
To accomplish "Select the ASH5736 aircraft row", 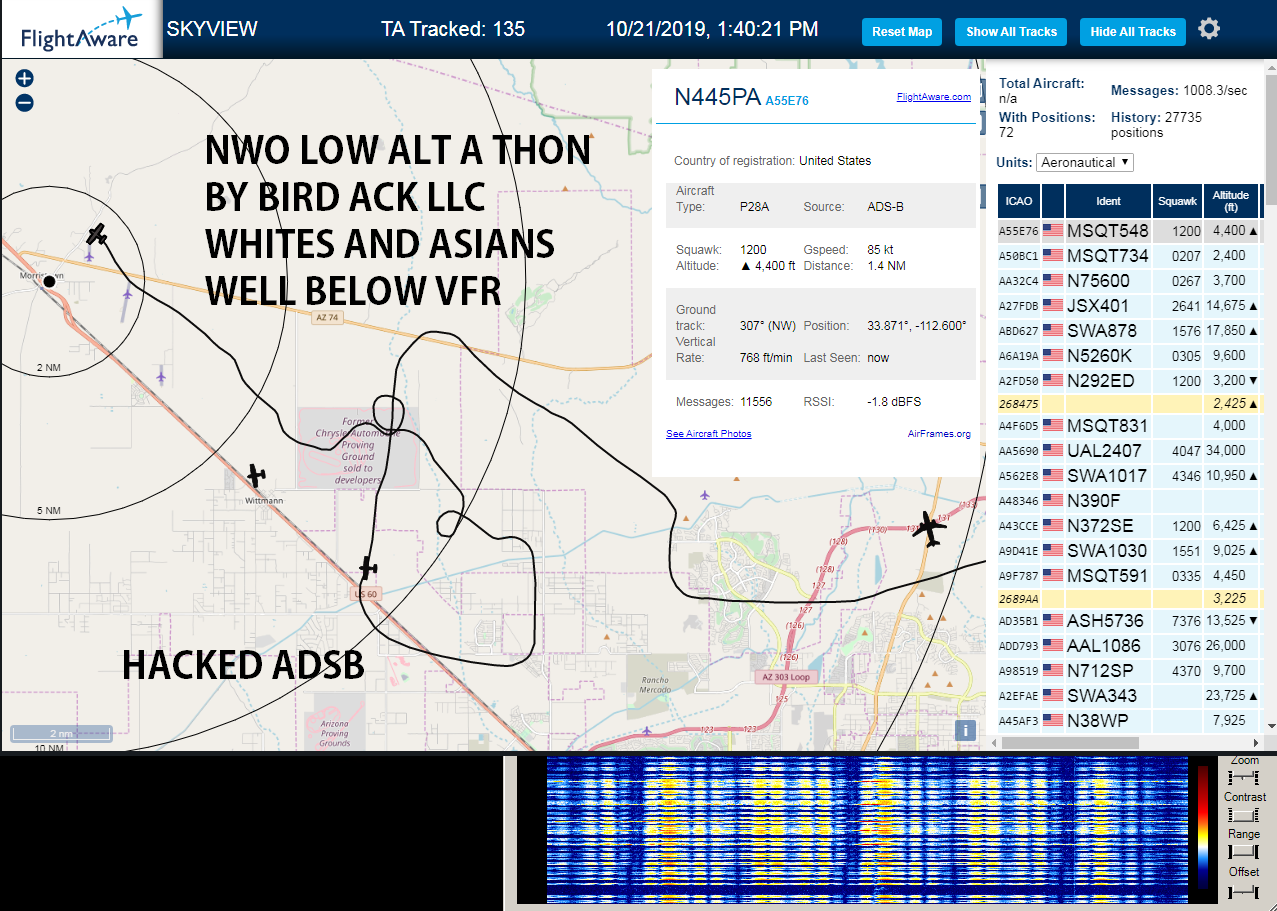I will (x=1129, y=621).
